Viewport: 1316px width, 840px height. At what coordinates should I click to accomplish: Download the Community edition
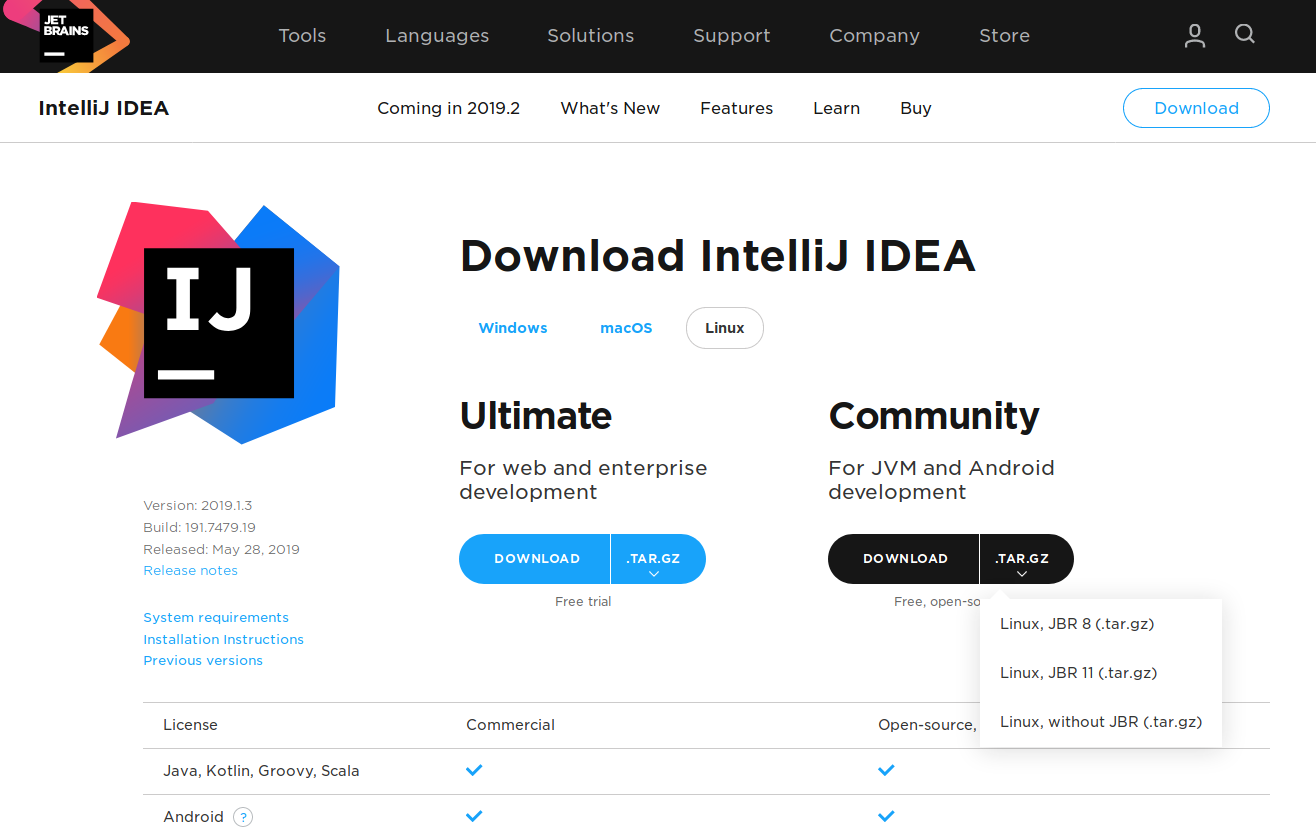(x=904, y=559)
